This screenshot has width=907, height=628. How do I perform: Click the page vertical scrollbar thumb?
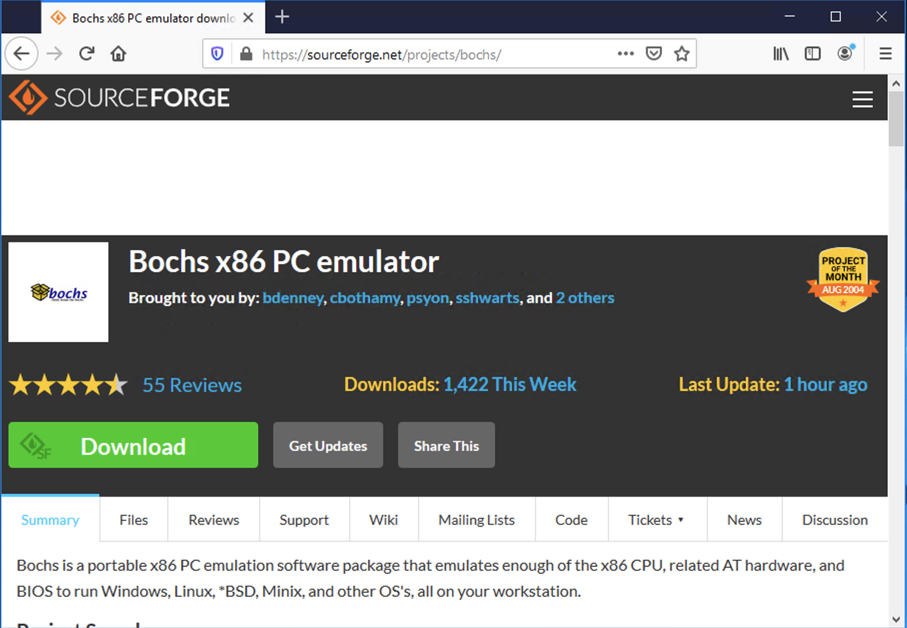[x=896, y=119]
